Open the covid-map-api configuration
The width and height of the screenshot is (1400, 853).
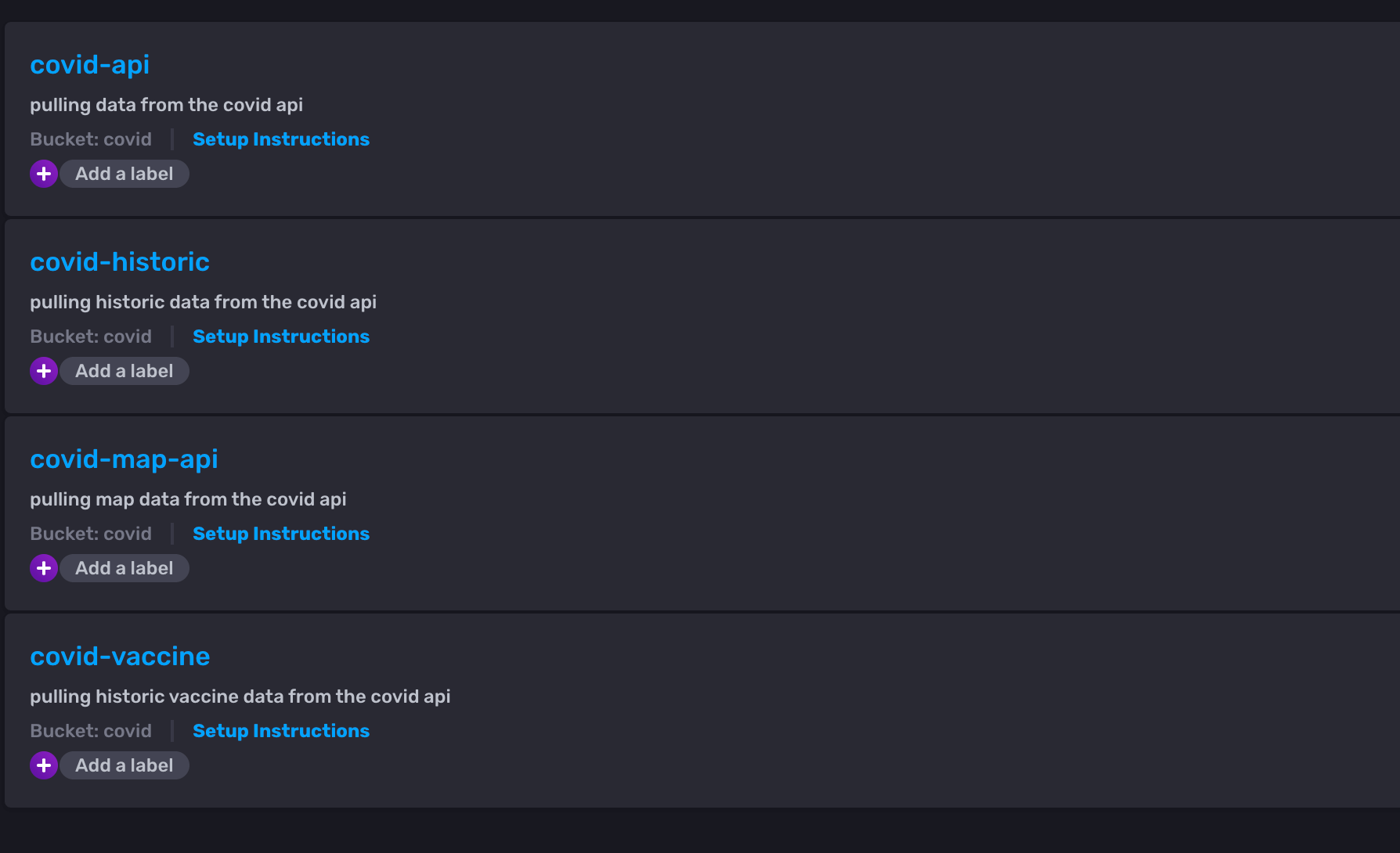point(124,459)
